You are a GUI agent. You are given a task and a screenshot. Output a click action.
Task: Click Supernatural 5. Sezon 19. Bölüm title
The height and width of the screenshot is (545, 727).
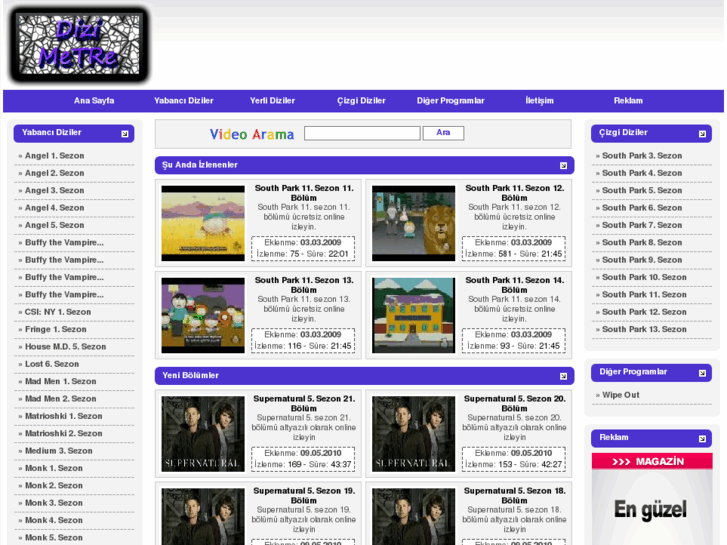tap(304, 495)
